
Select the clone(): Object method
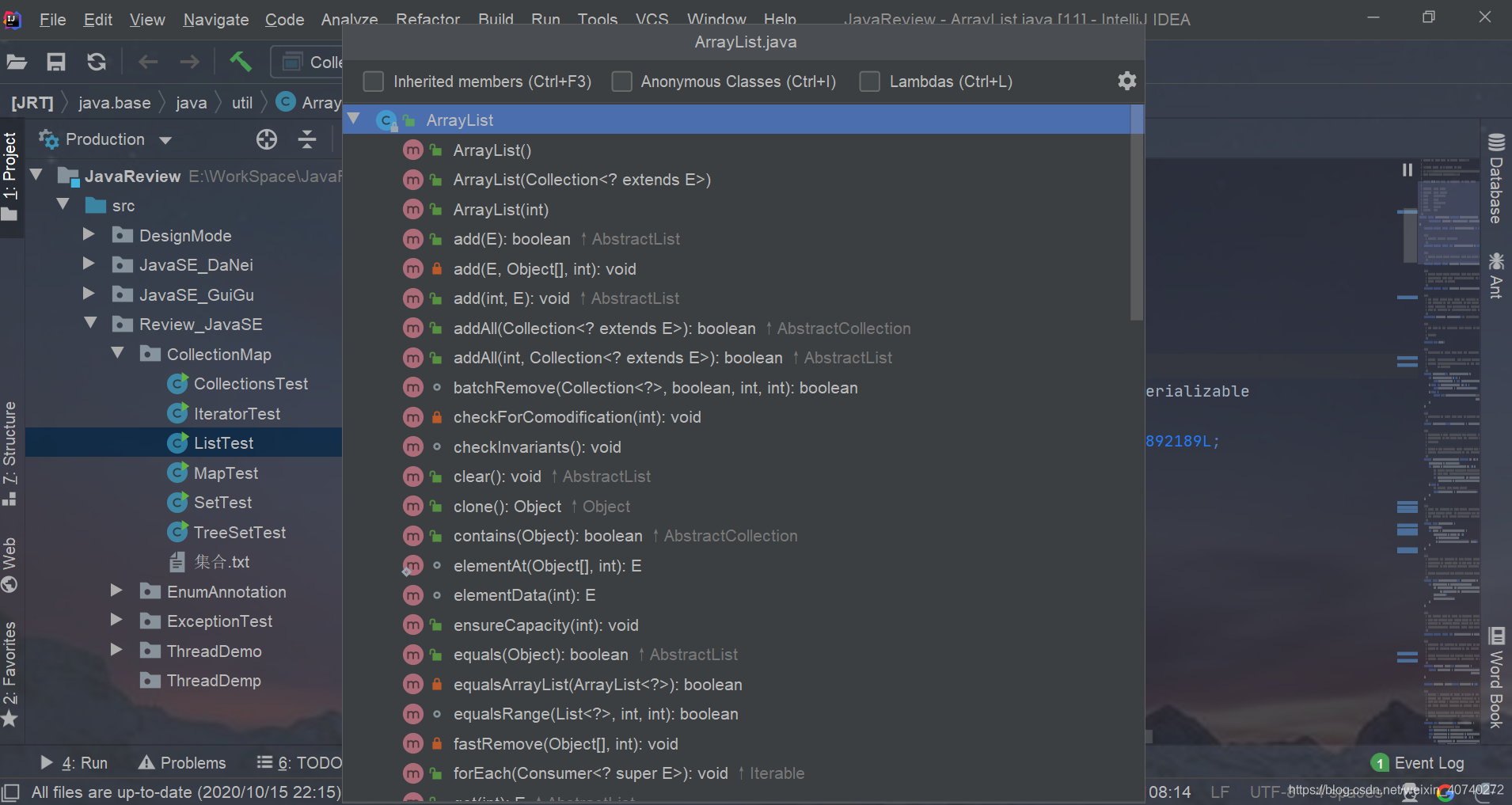507,507
